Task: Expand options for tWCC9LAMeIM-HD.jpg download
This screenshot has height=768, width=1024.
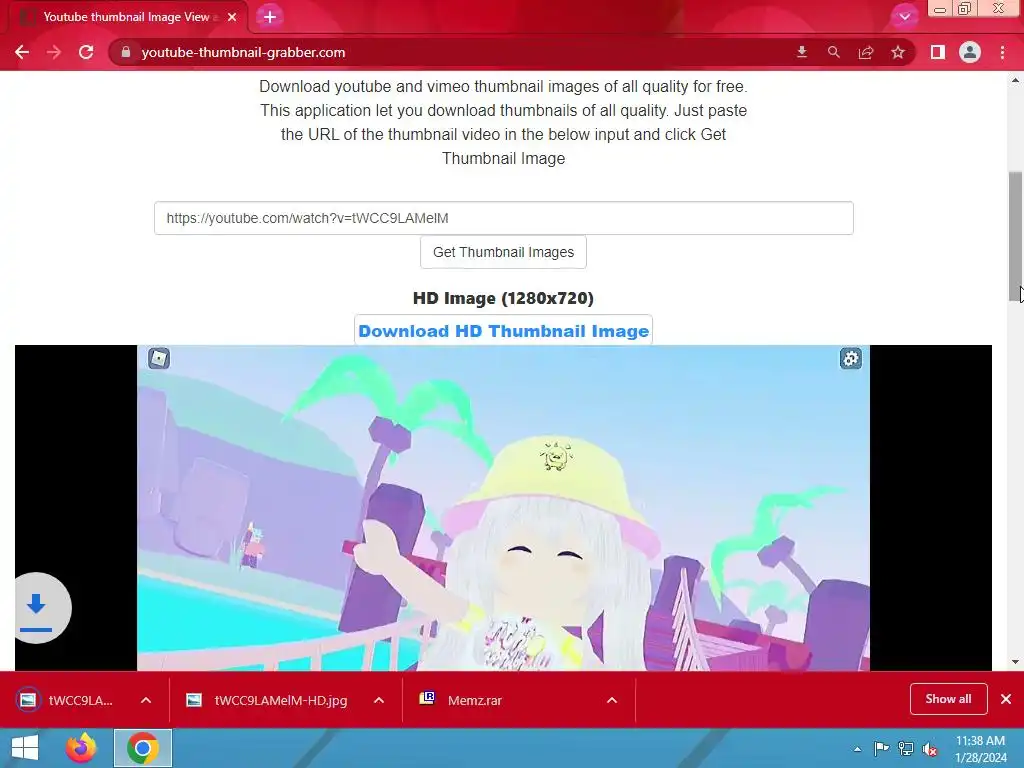Action: pyautogui.click(x=379, y=700)
